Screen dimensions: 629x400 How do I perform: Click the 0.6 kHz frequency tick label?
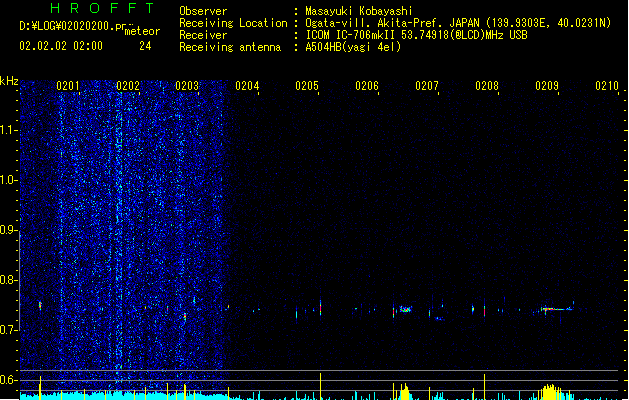(8, 380)
